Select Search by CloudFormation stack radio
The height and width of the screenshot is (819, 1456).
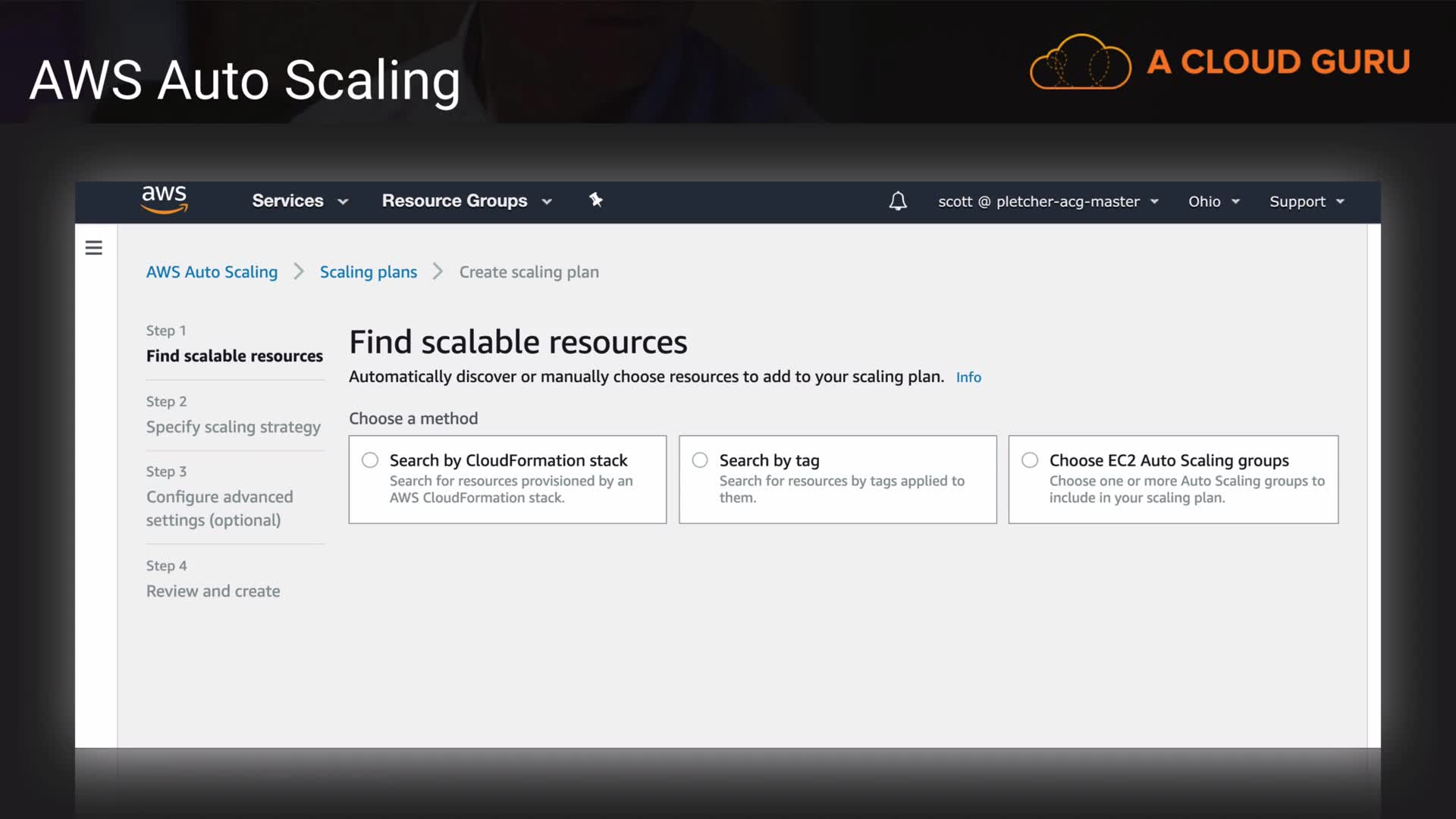coord(370,460)
